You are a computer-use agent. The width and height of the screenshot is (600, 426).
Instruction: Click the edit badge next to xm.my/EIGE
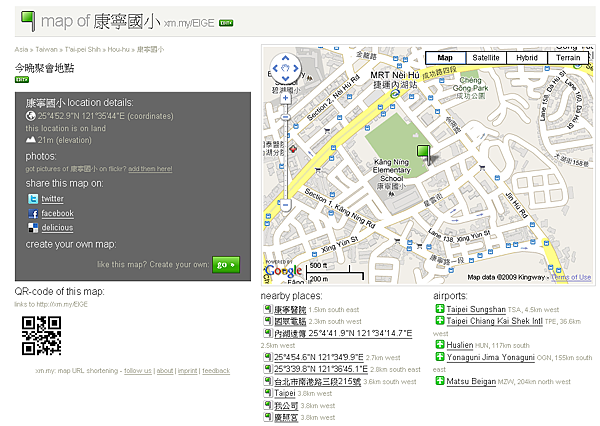(226, 23)
